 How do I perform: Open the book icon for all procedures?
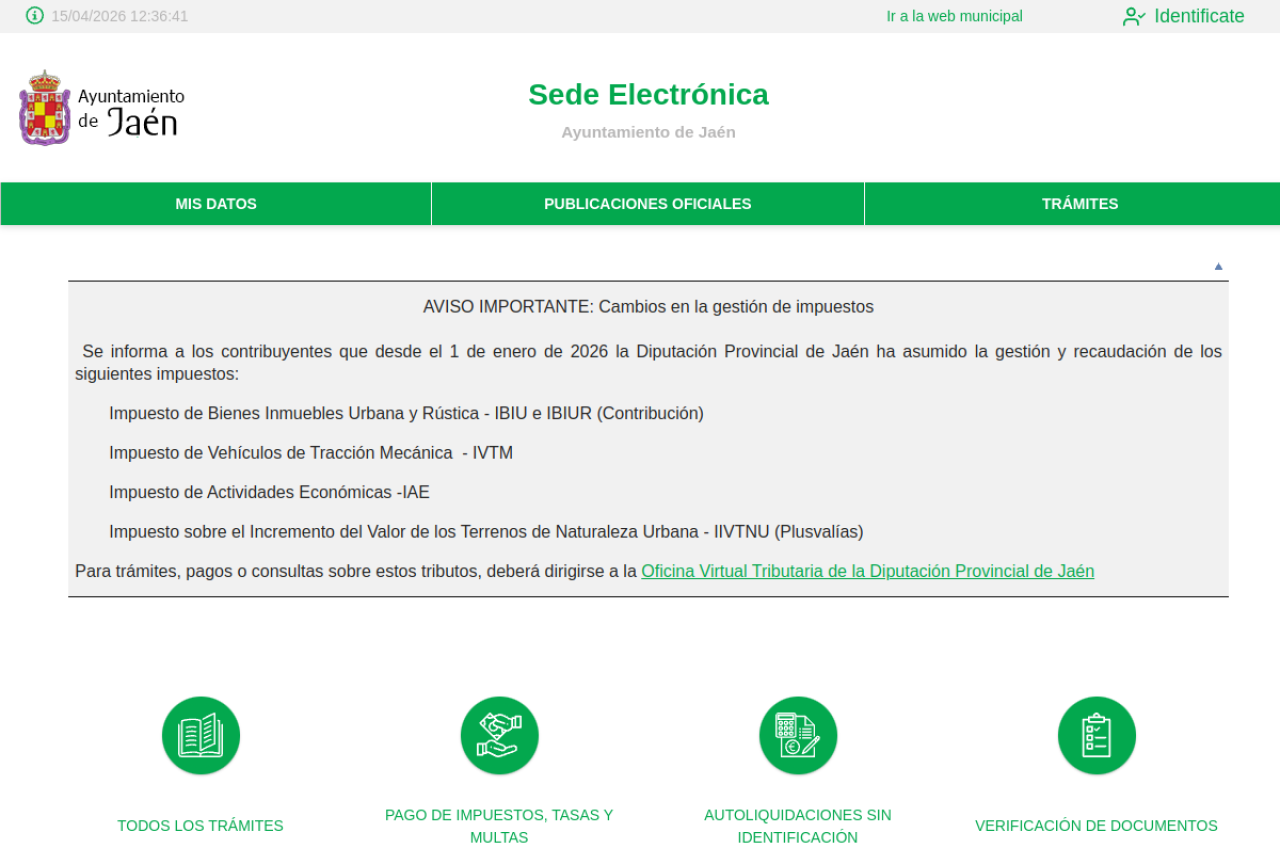point(201,736)
